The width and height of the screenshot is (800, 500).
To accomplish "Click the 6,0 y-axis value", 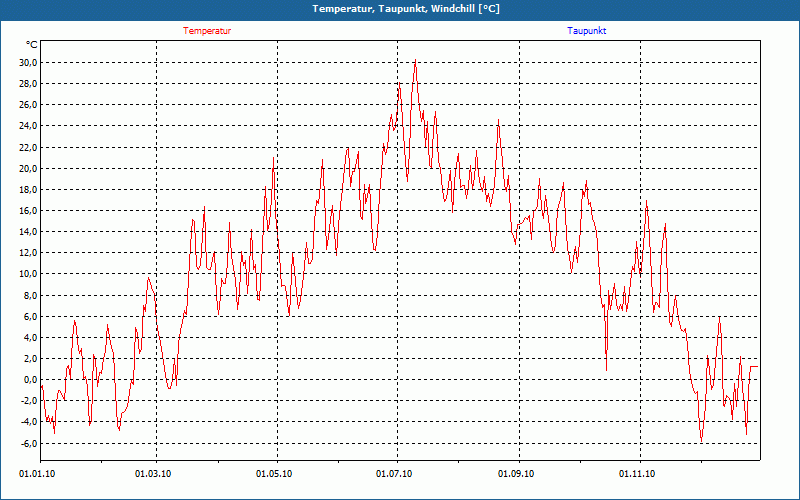I will tap(30, 316).
